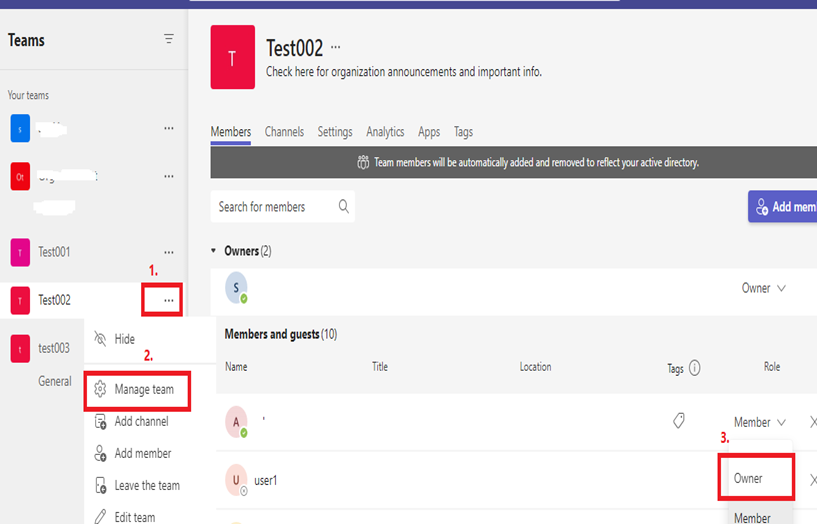Click the Add member button
817x525 pixels.
pyautogui.click(x=783, y=207)
